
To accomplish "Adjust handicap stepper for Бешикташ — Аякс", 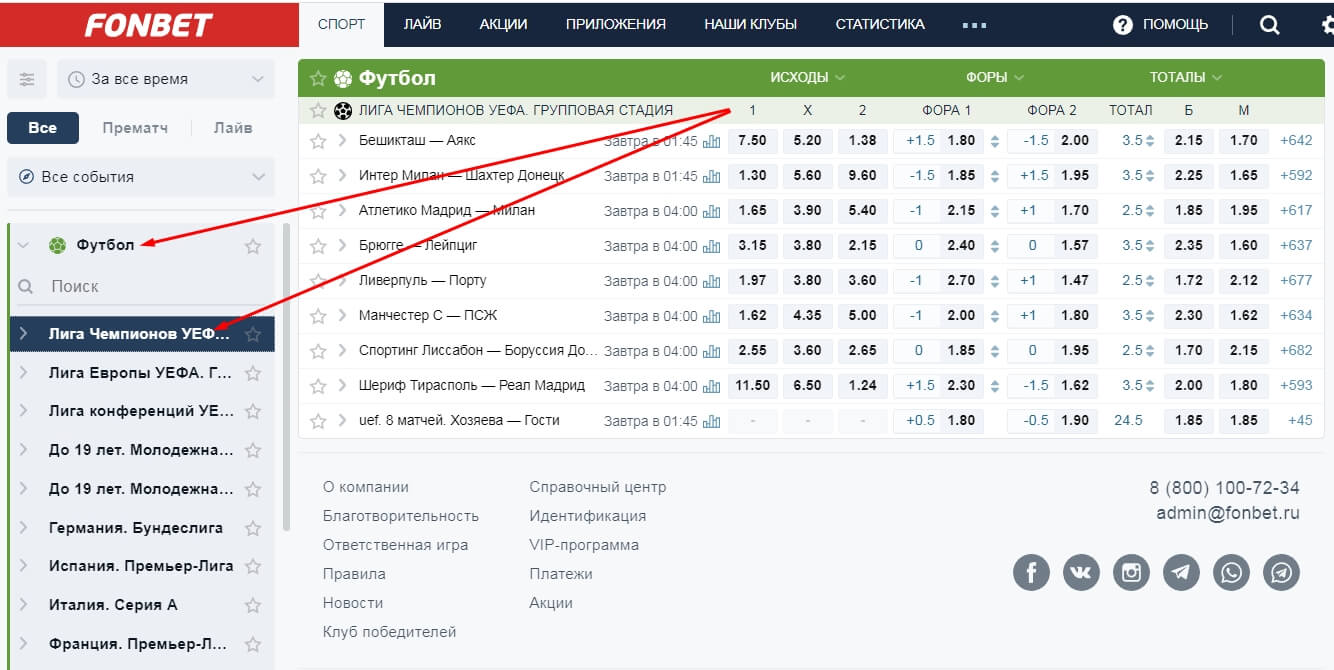I will click(x=994, y=141).
